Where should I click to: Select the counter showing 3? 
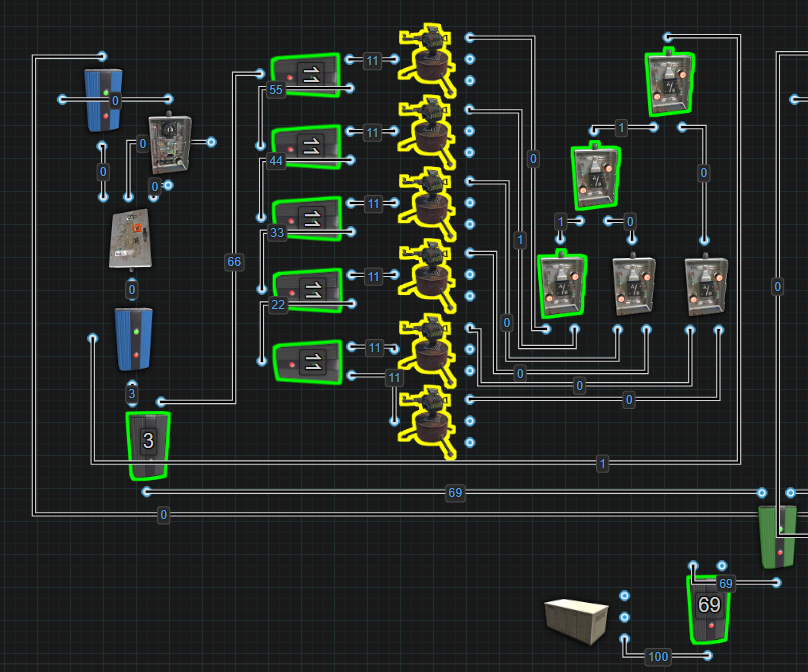148,445
